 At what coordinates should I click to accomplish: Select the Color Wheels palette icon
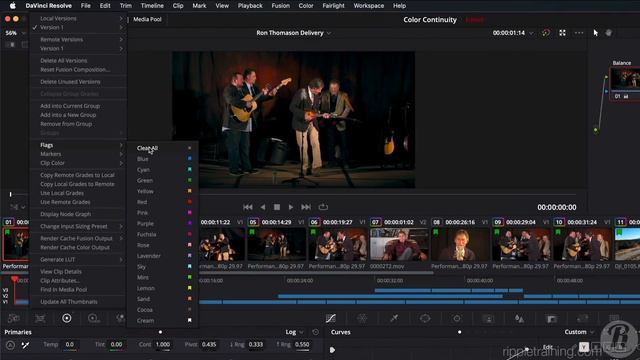tap(67, 318)
